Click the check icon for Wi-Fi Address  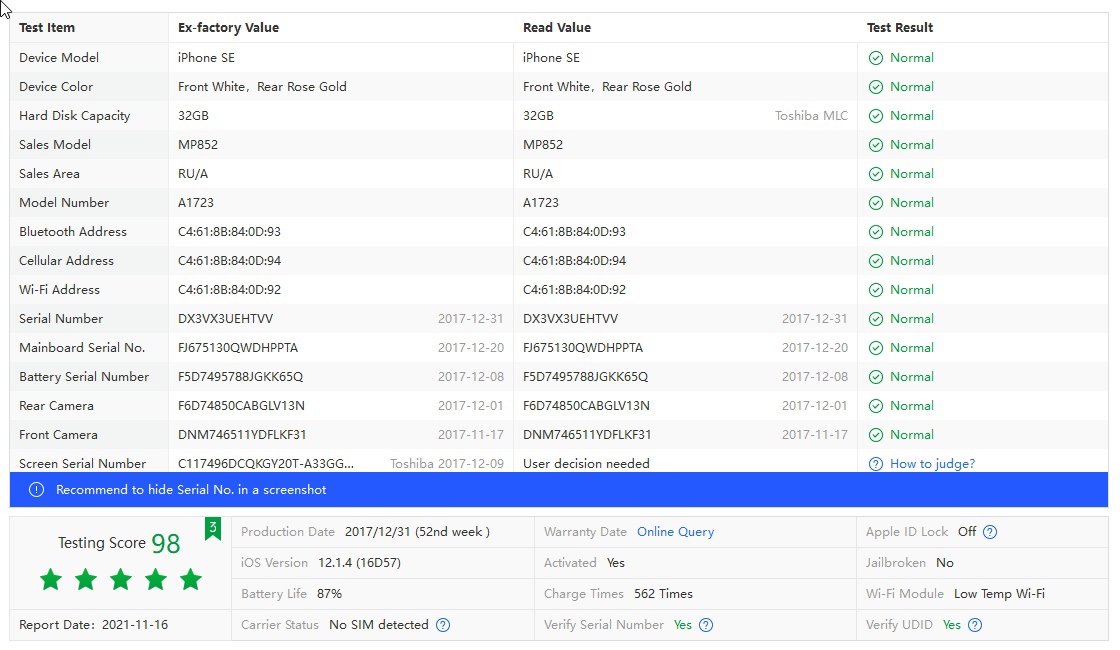coord(876,290)
